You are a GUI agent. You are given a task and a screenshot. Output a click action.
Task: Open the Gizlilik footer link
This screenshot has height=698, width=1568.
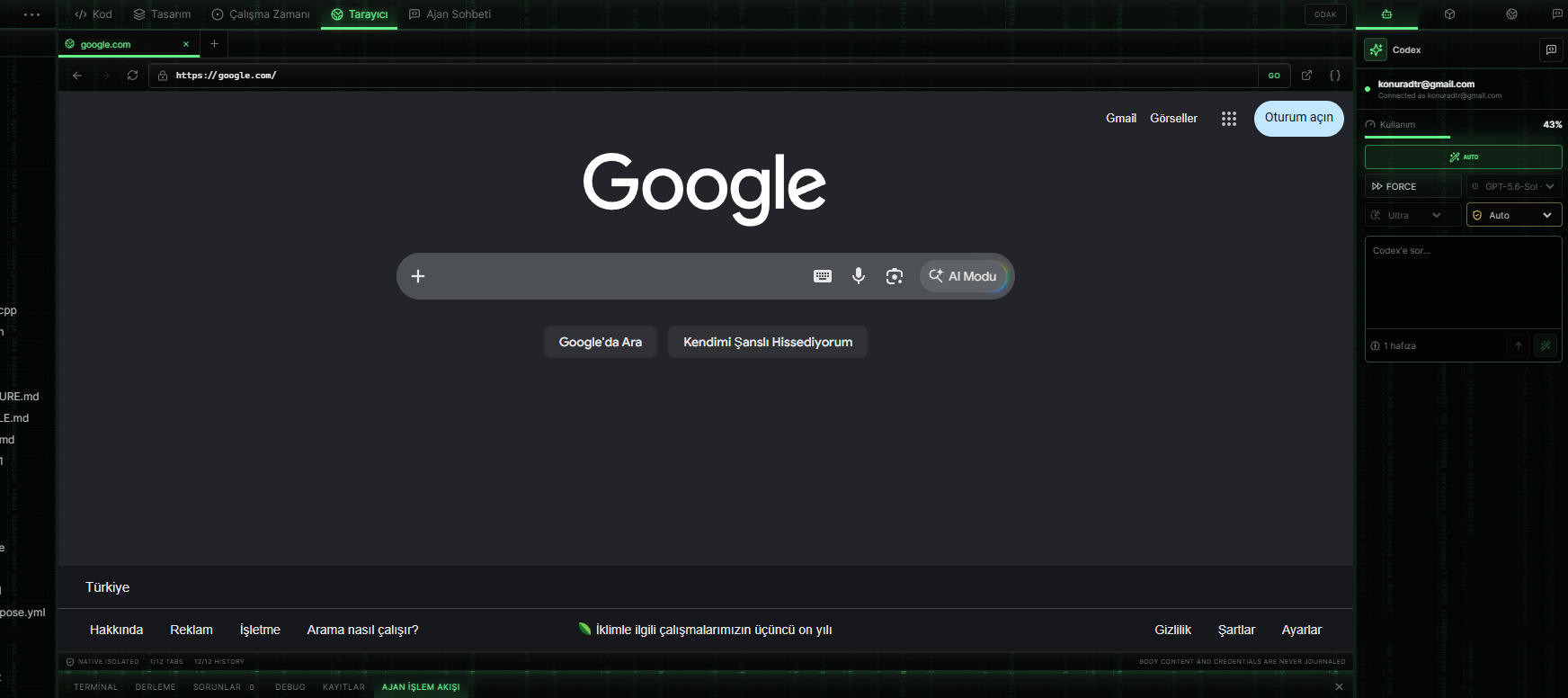(1172, 630)
